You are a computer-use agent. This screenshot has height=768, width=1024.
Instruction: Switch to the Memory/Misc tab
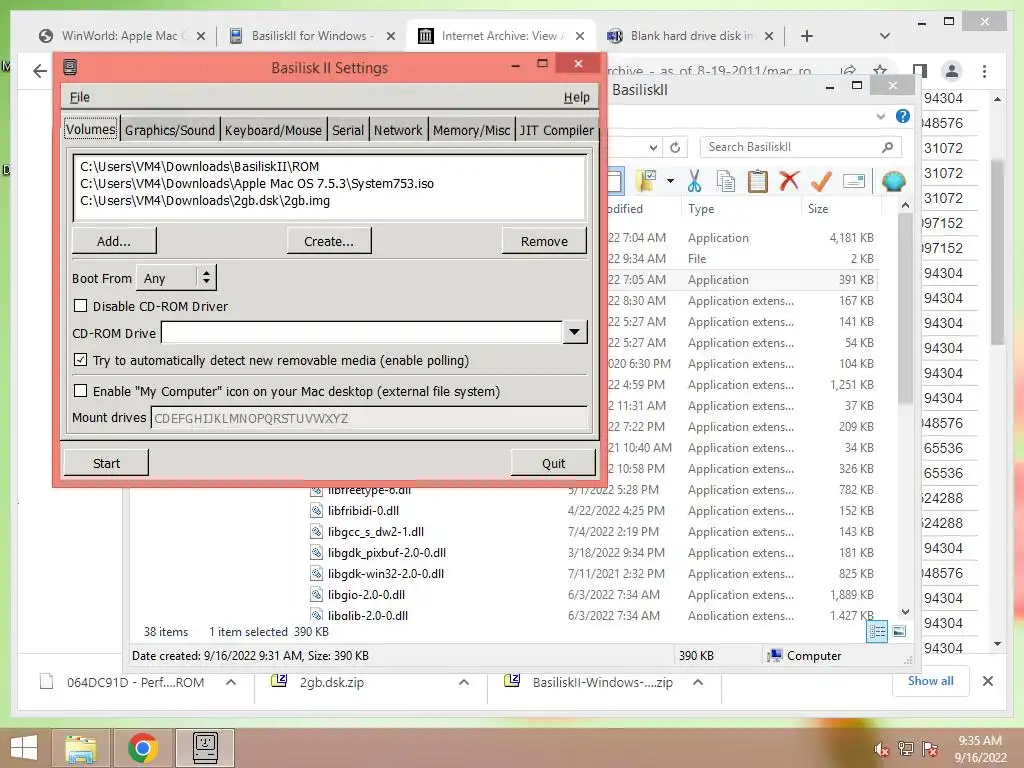pos(471,130)
